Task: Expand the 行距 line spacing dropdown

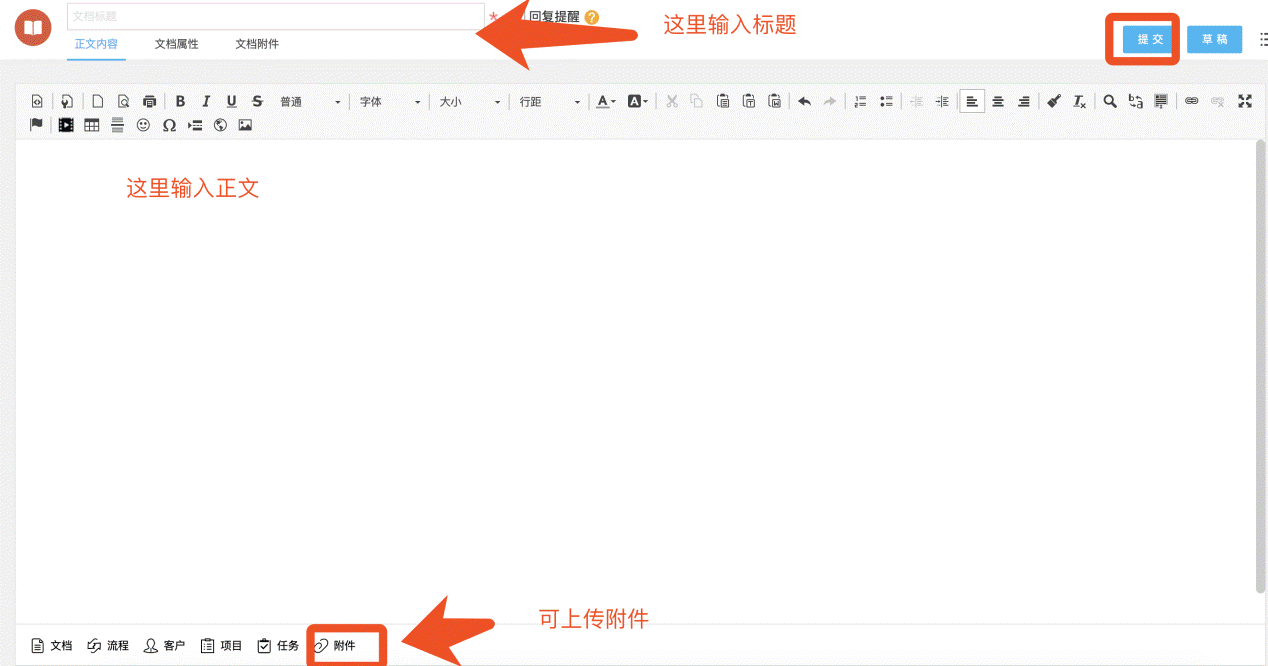Action: tap(552, 101)
